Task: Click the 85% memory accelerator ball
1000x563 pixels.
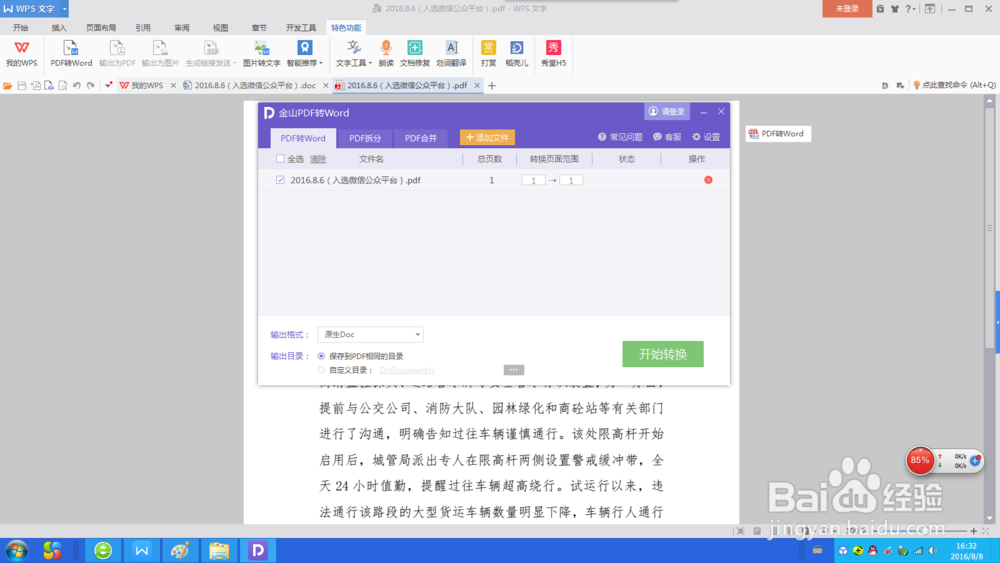Action: 920,460
